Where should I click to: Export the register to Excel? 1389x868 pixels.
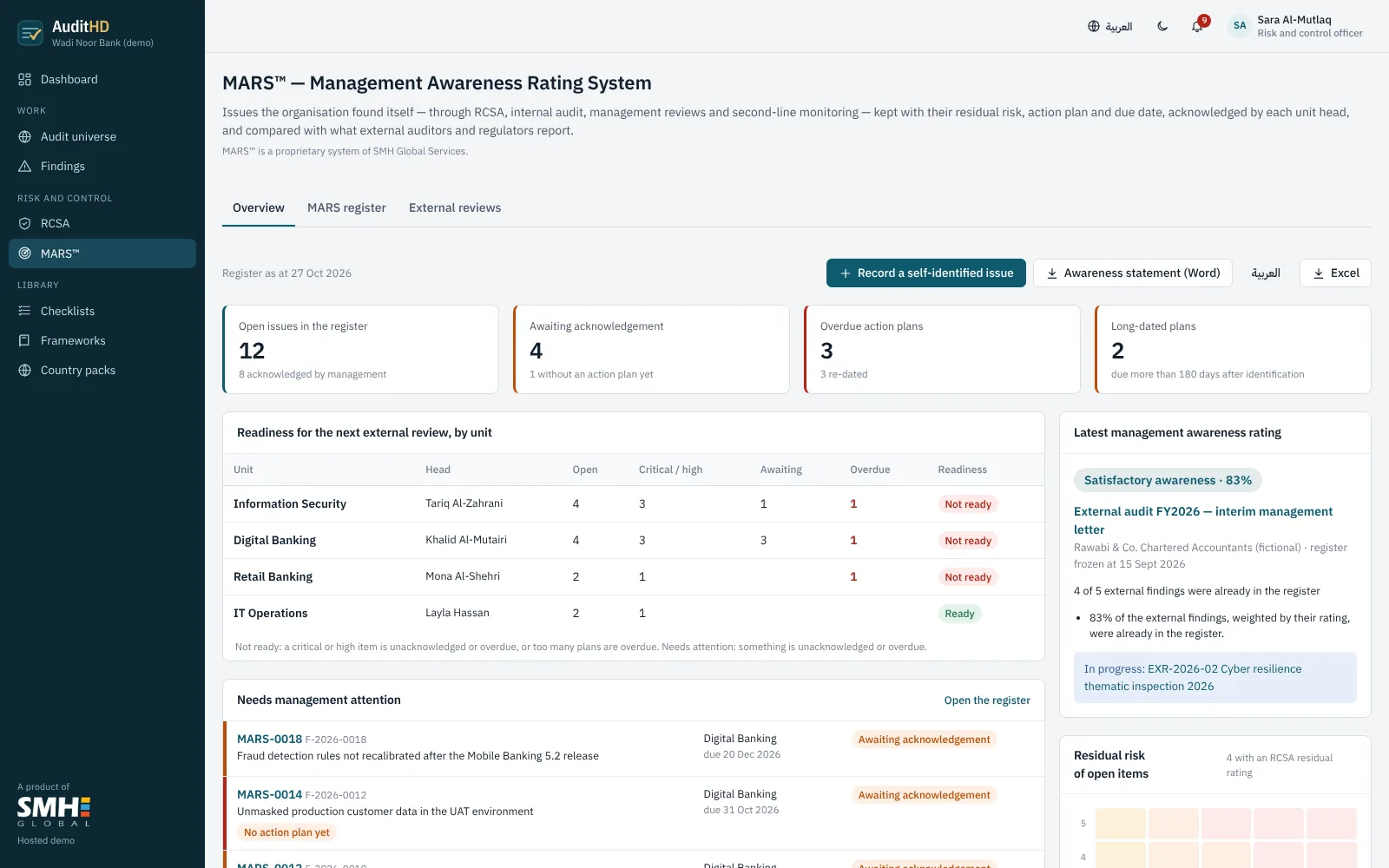1335,273
